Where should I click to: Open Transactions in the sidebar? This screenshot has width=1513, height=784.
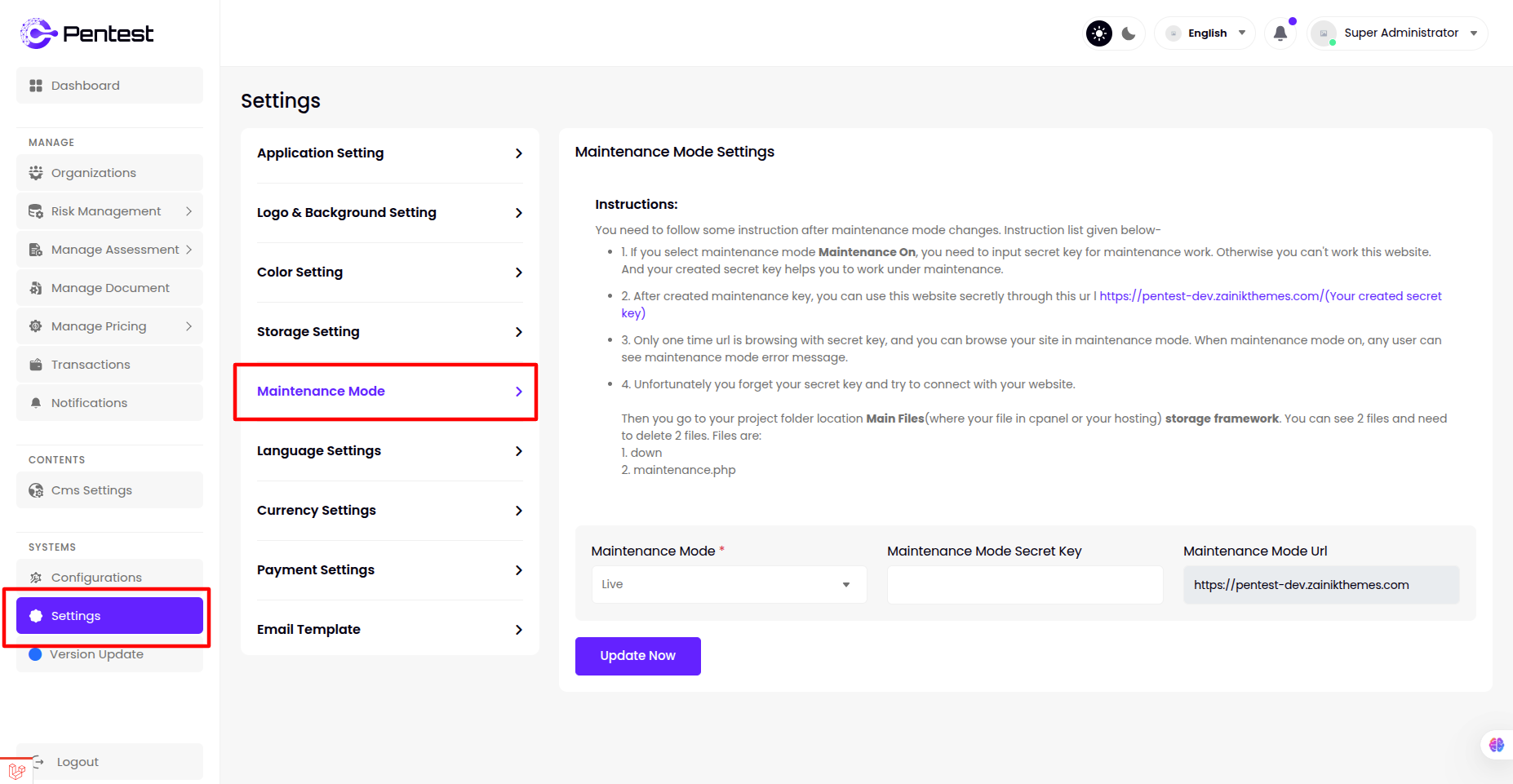click(109, 365)
